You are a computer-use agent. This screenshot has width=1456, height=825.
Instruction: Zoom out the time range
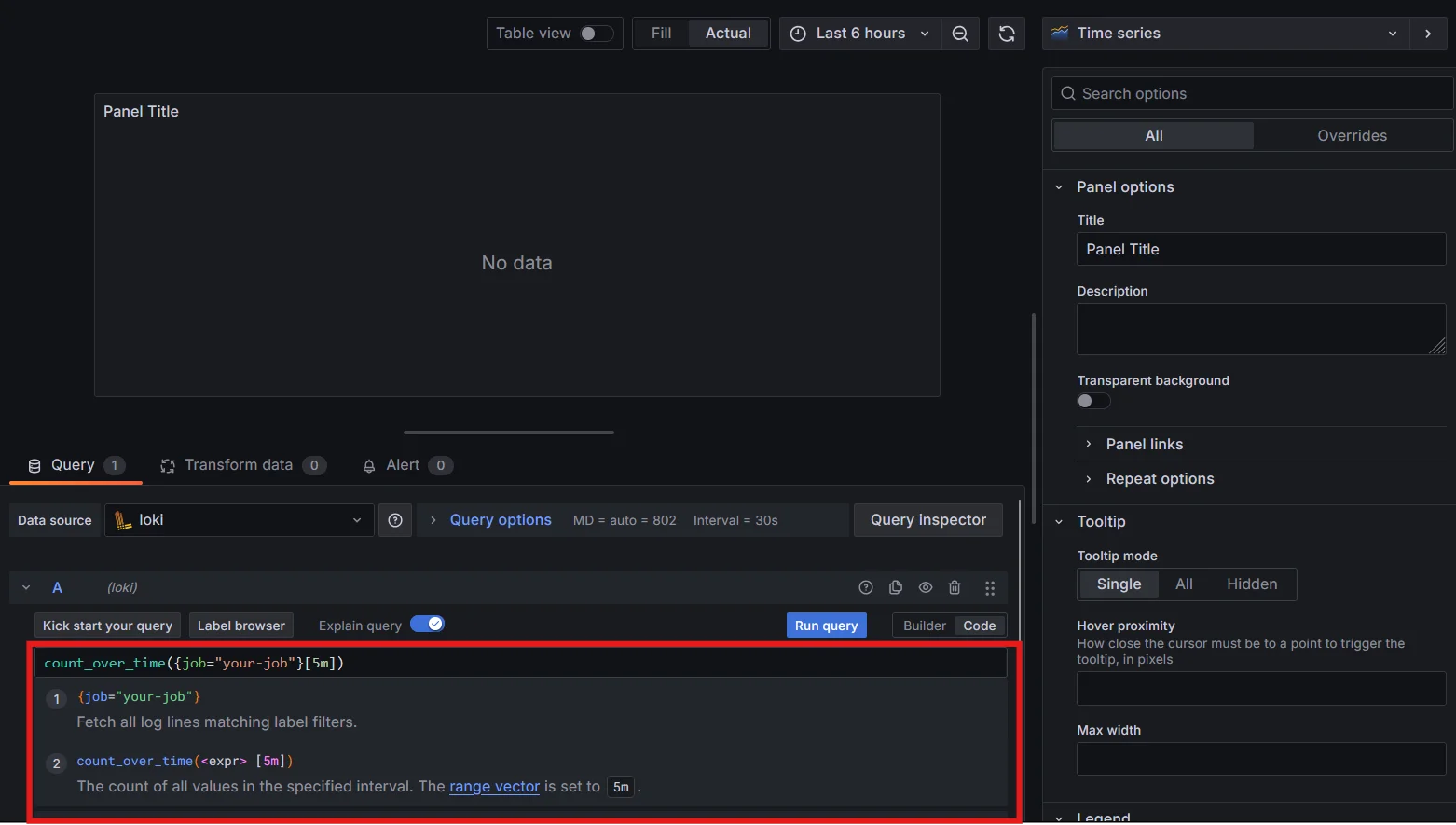960,34
